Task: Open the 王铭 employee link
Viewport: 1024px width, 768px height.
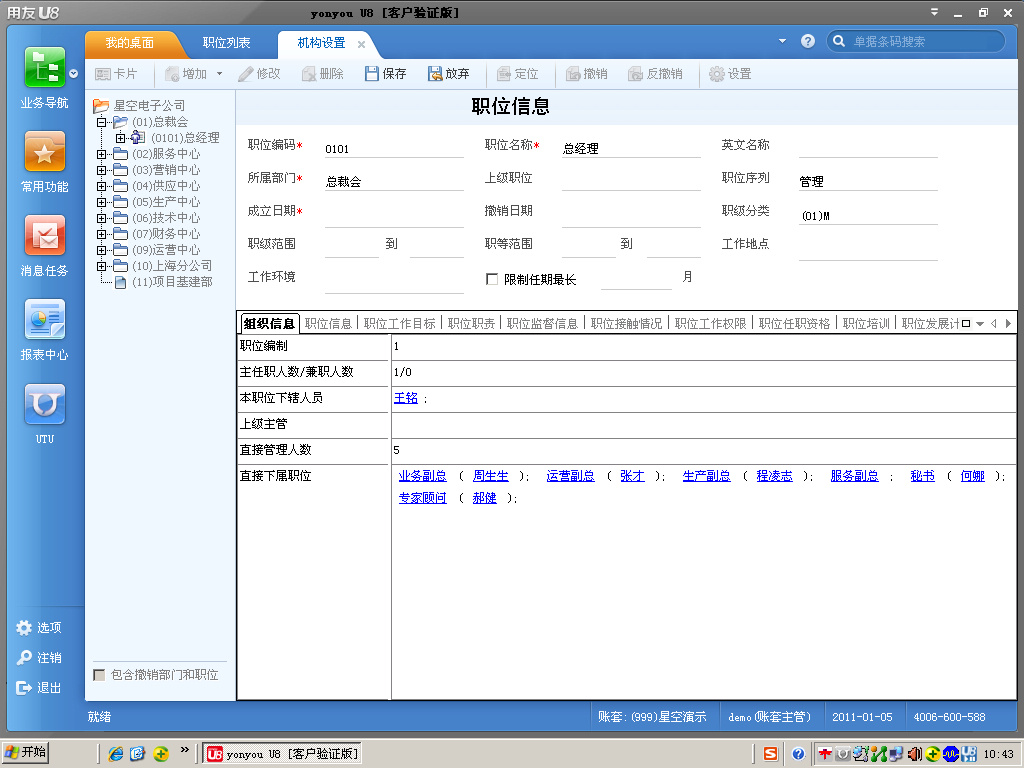Action: click(x=406, y=398)
